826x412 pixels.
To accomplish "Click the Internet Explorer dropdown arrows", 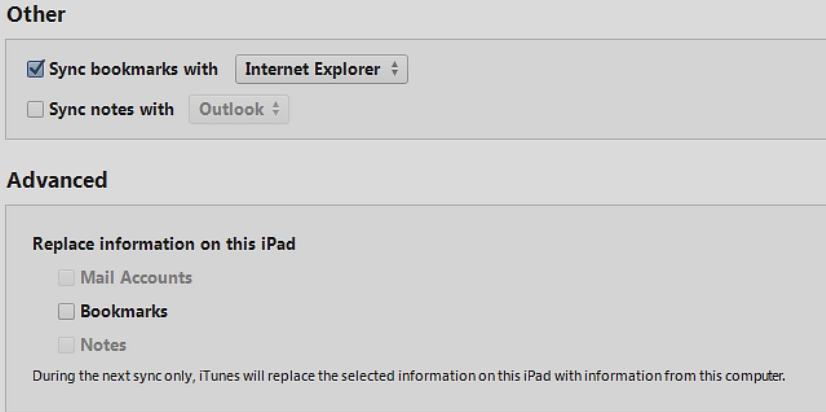I will pyautogui.click(x=394, y=70).
